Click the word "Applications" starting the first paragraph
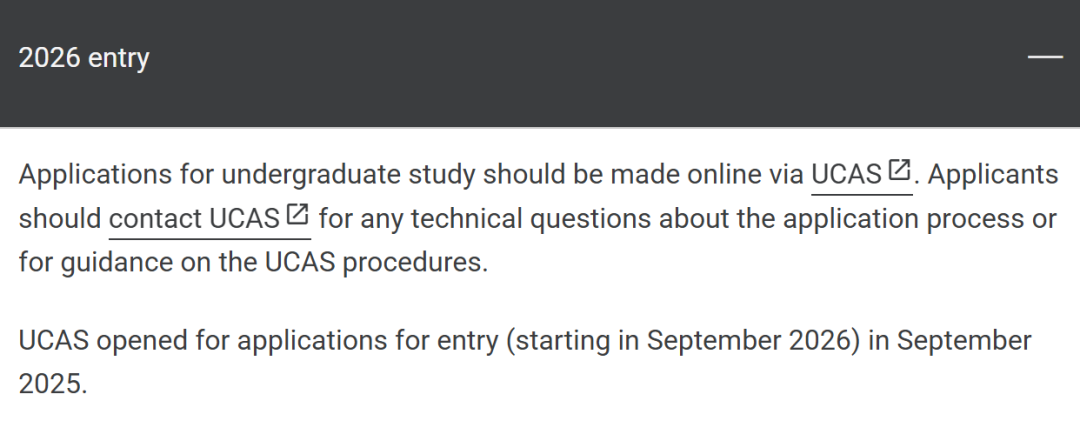The height and width of the screenshot is (436, 1080). [x=96, y=175]
